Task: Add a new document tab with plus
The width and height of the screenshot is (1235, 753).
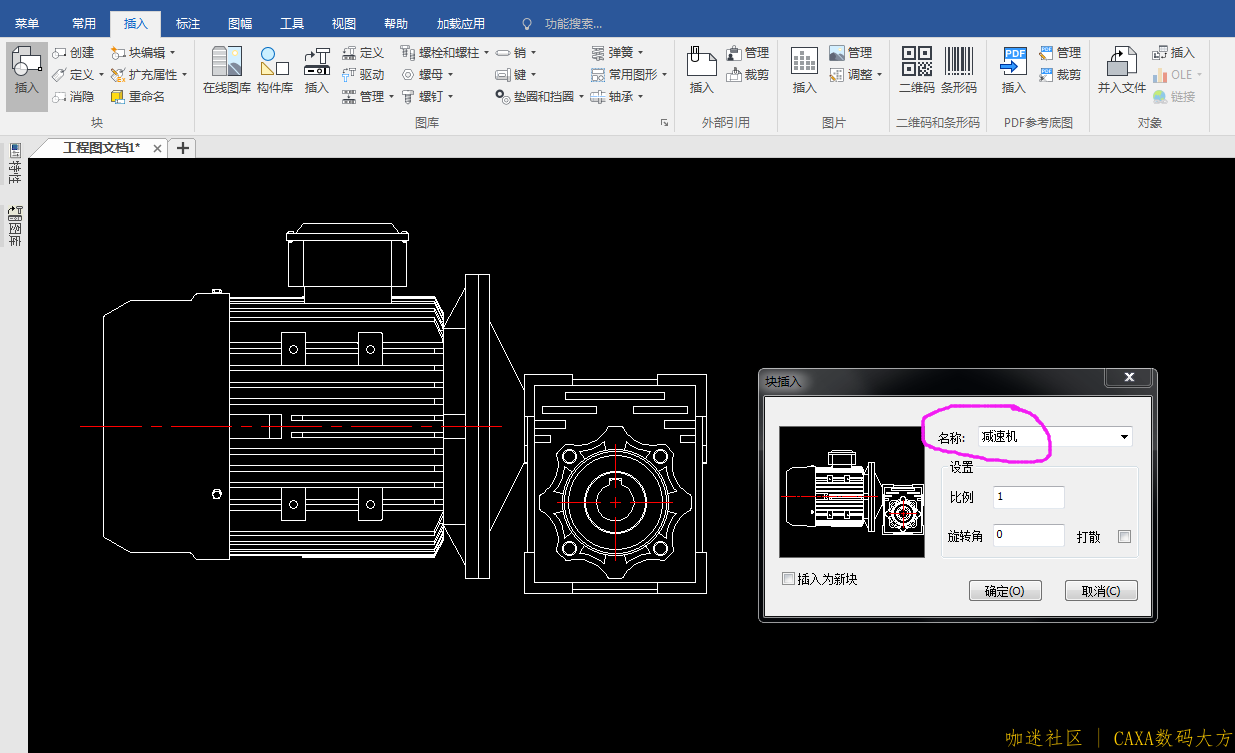Action: (x=183, y=148)
